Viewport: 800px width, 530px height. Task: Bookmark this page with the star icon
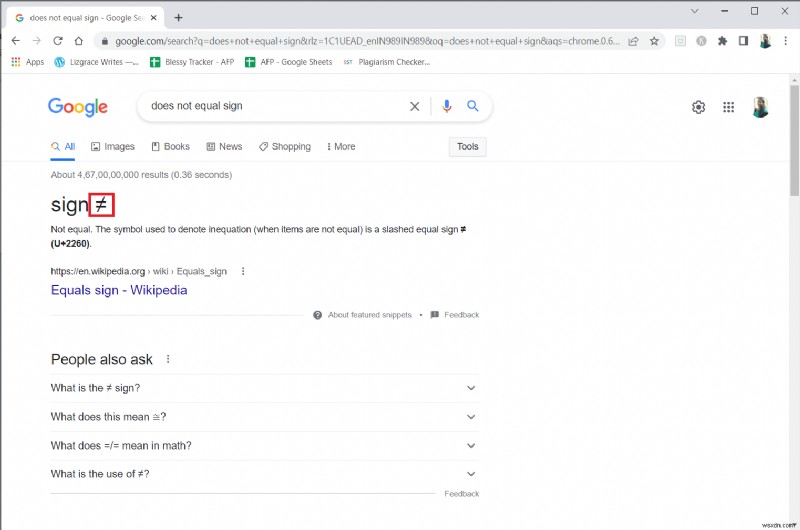pos(654,41)
